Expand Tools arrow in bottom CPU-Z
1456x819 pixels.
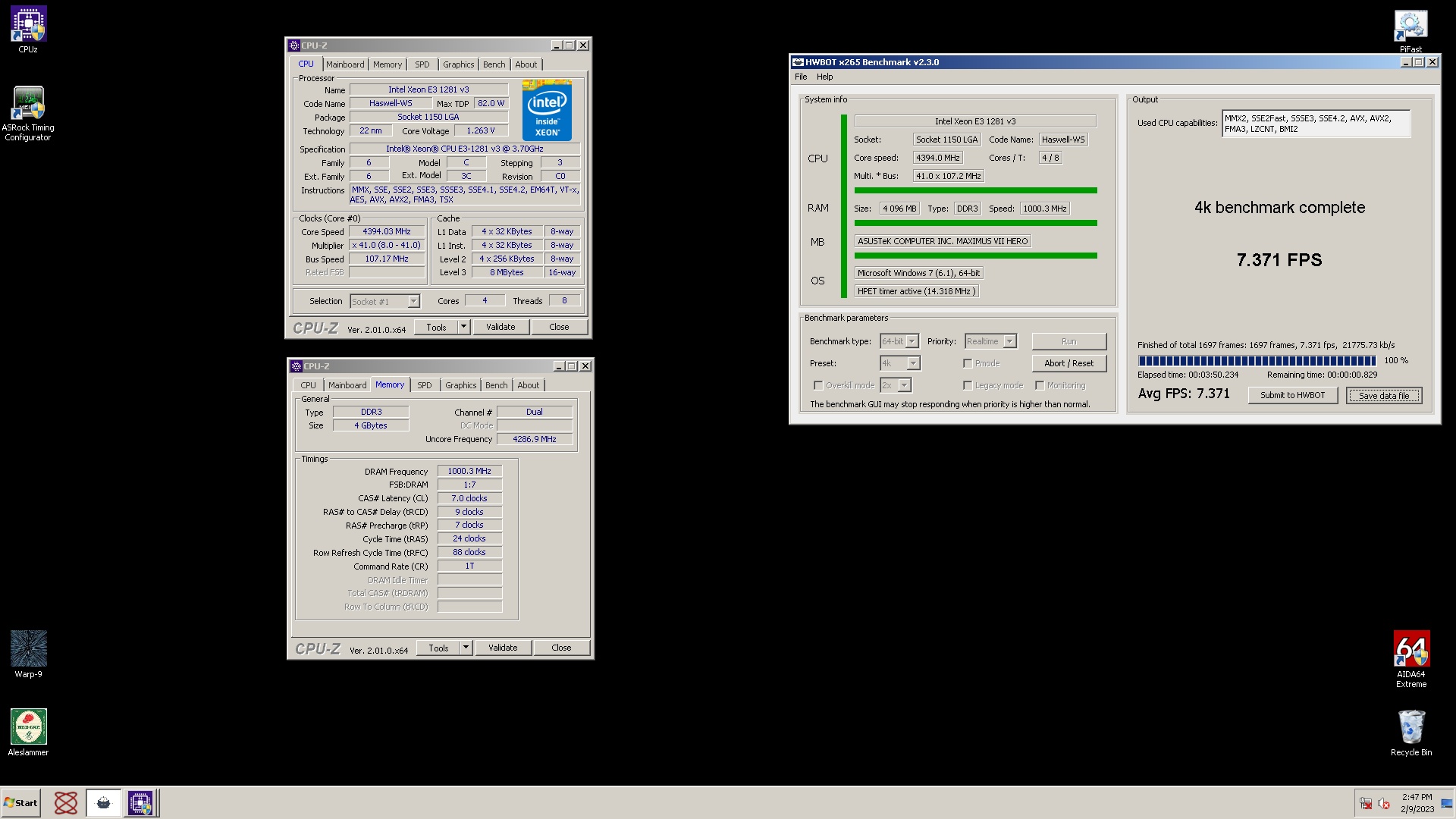(466, 648)
